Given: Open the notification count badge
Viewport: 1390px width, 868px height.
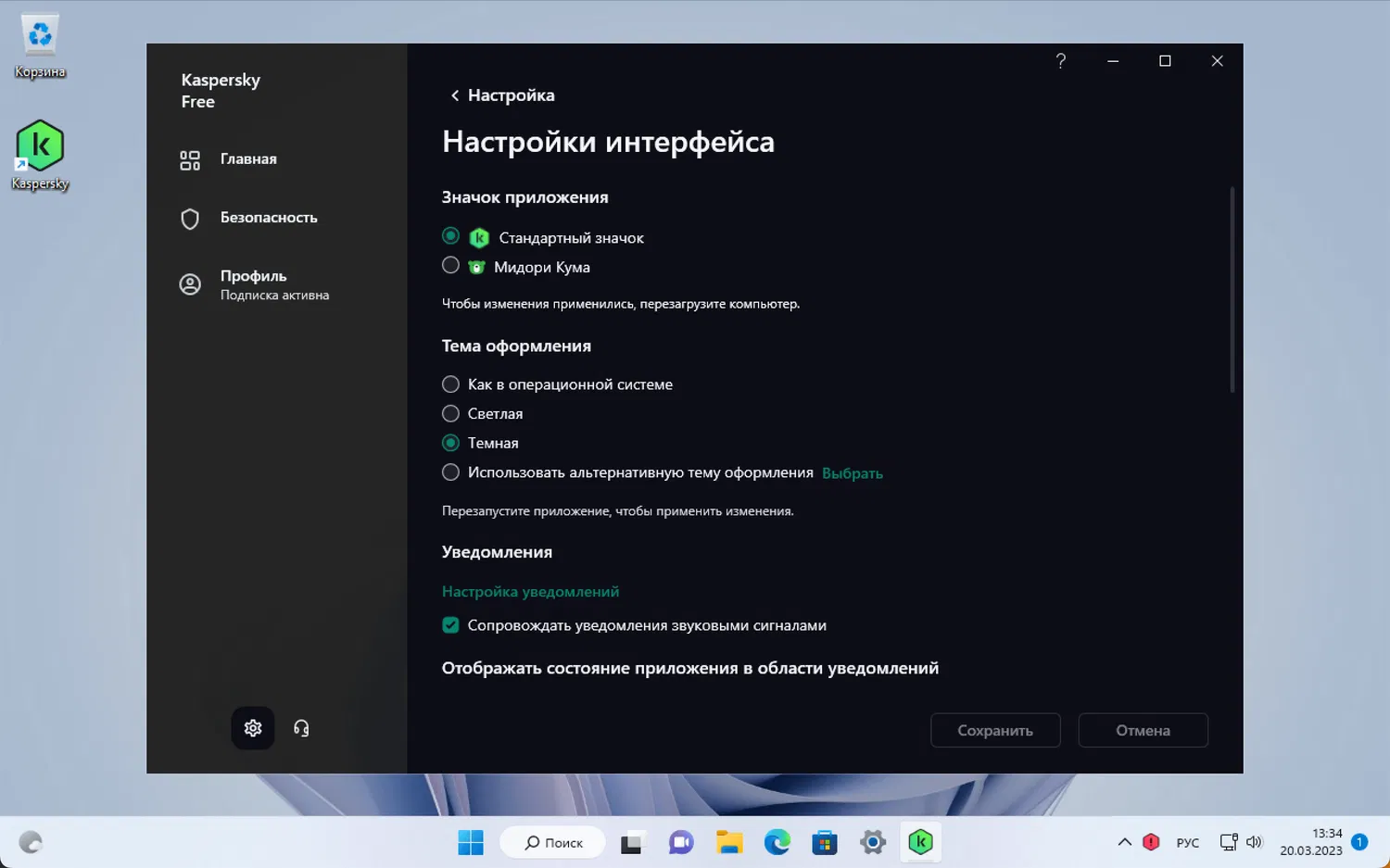Looking at the screenshot, I should coord(1359,842).
